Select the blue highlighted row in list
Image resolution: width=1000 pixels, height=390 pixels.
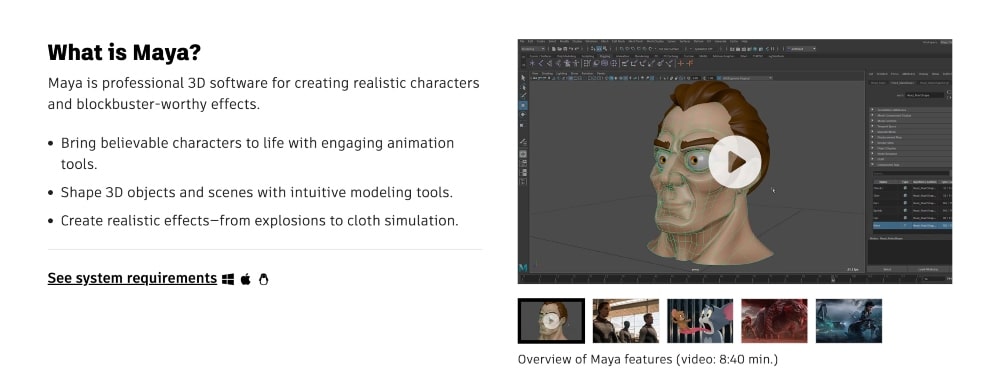click(911, 225)
